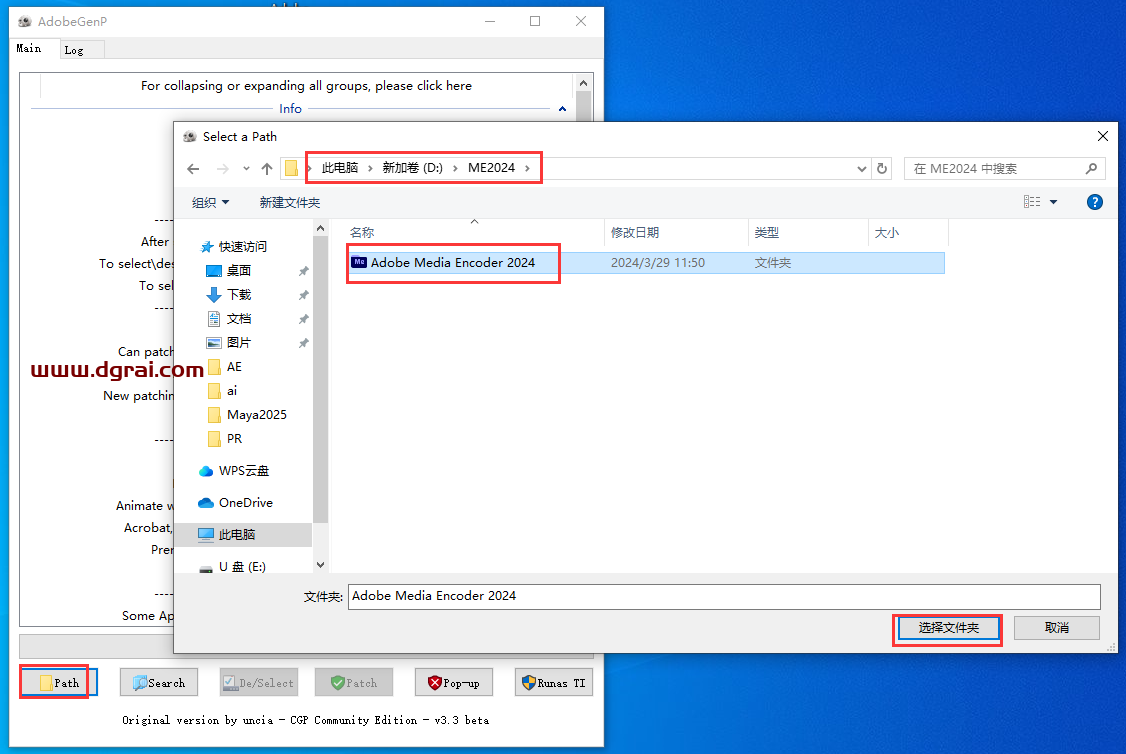Click the Pop-up button in AdobeGenP
Screen dimensions: 1126x754
[454, 682]
